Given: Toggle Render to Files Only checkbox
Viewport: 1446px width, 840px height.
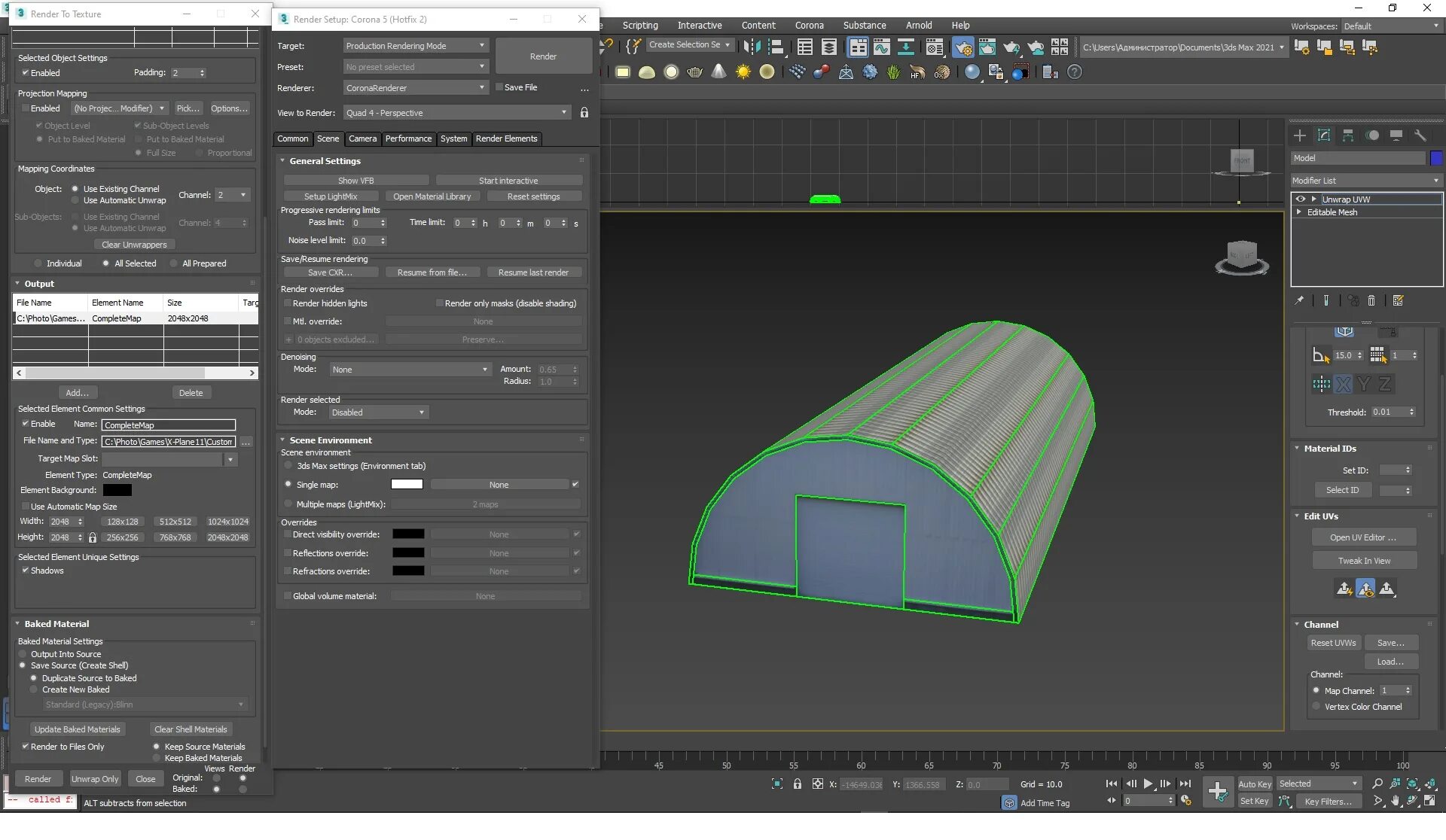Looking at the screenshot, I should pos(26,747).
